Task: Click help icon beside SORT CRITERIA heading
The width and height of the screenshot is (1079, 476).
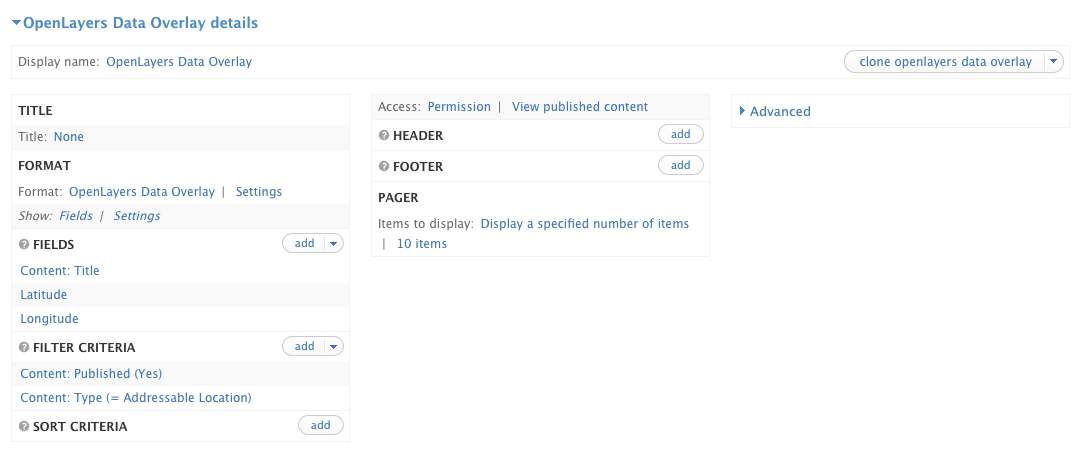Action: [x=24, y=427]
